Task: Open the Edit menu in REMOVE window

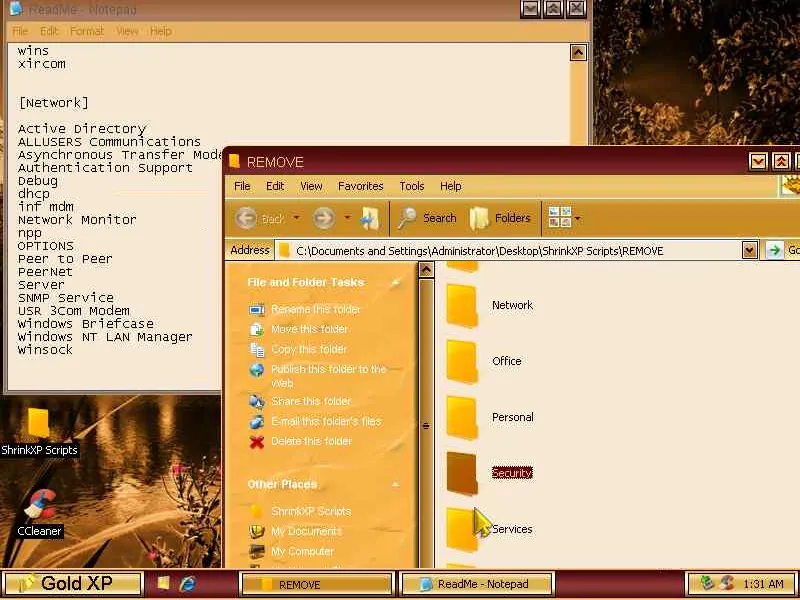Action: pos(275,186)
